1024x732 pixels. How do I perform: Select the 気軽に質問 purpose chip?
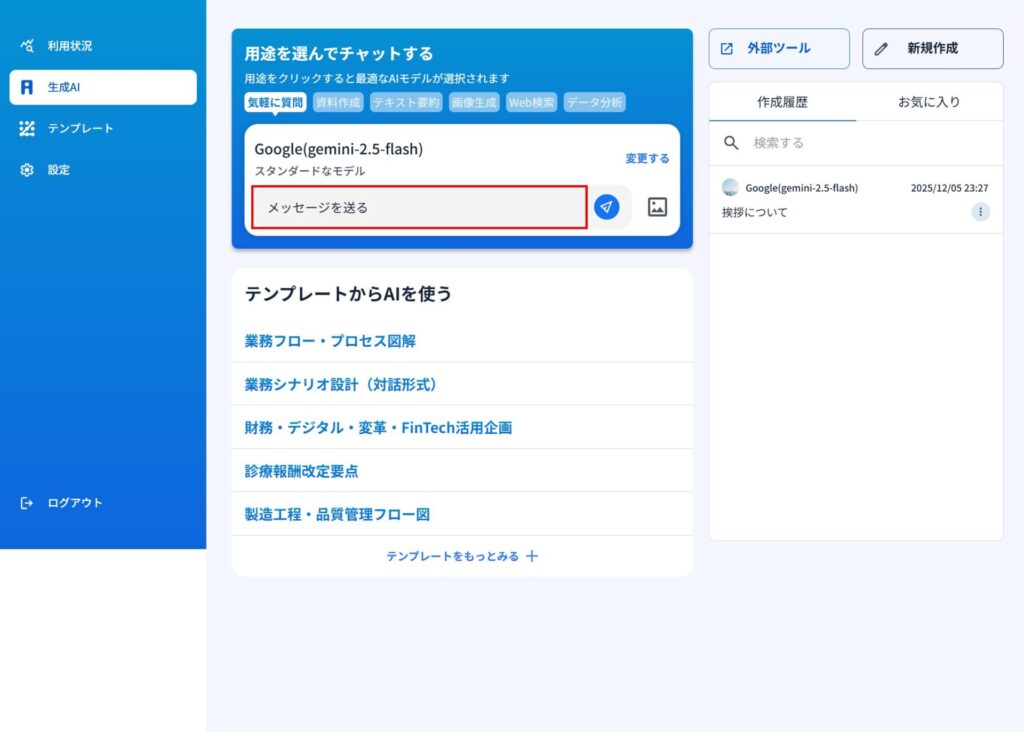(275, 102)
